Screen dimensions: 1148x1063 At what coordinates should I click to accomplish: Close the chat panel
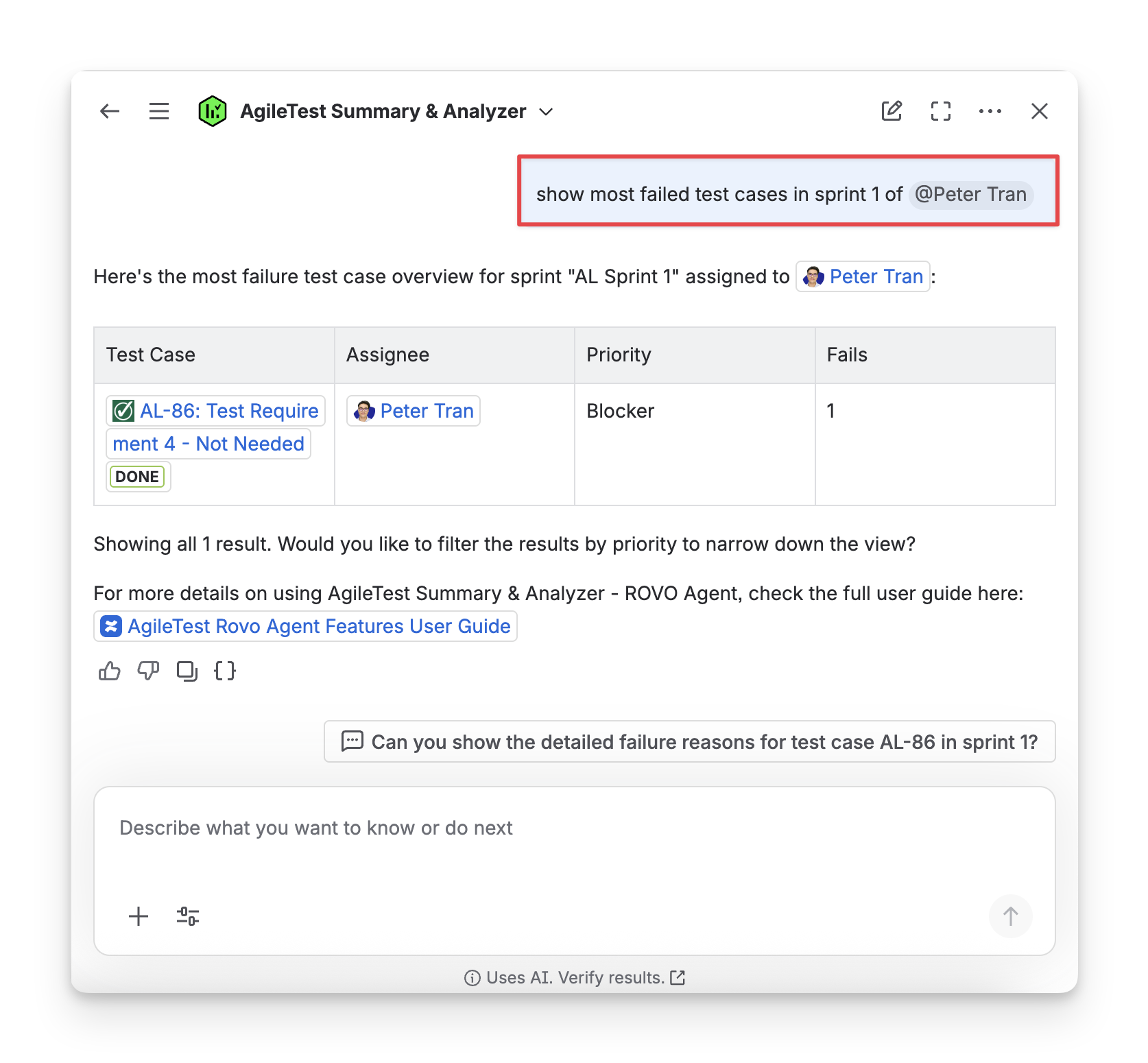coord(1039,111)
